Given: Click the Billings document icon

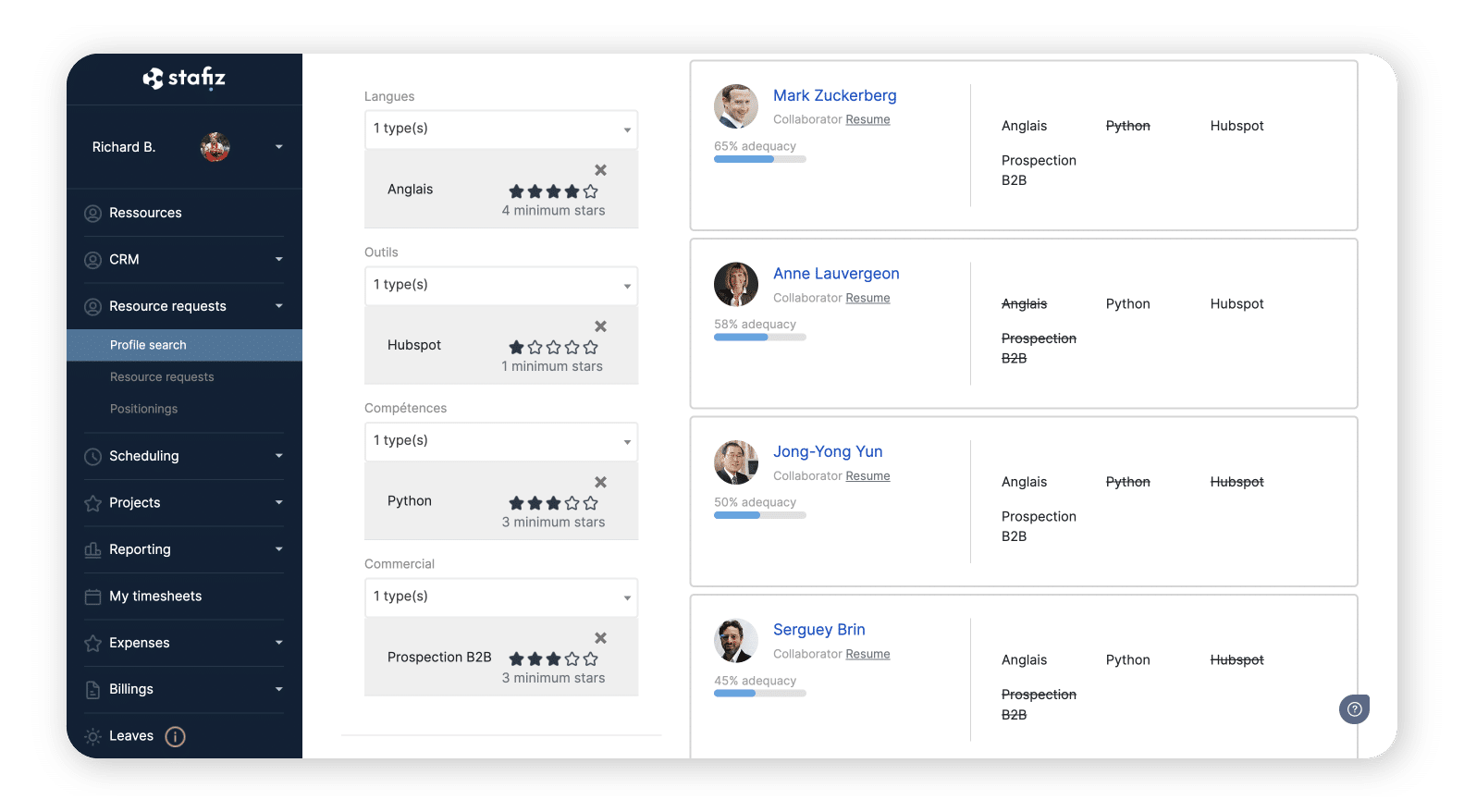Looking at the screenshot, I should [x=92, y=690].
